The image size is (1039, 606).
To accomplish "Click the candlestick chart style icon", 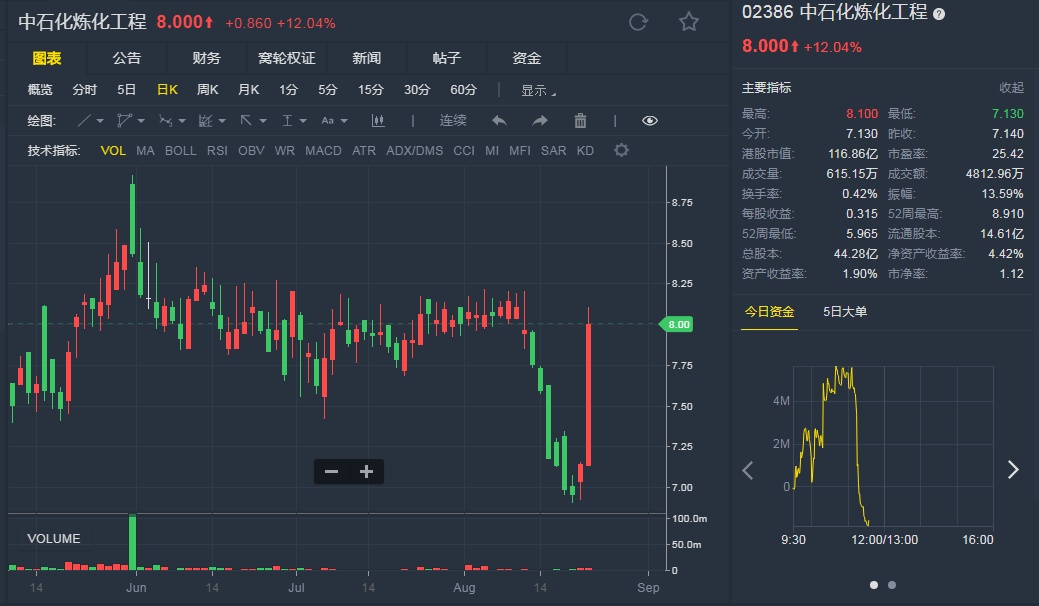I will [x=378, y=121].
